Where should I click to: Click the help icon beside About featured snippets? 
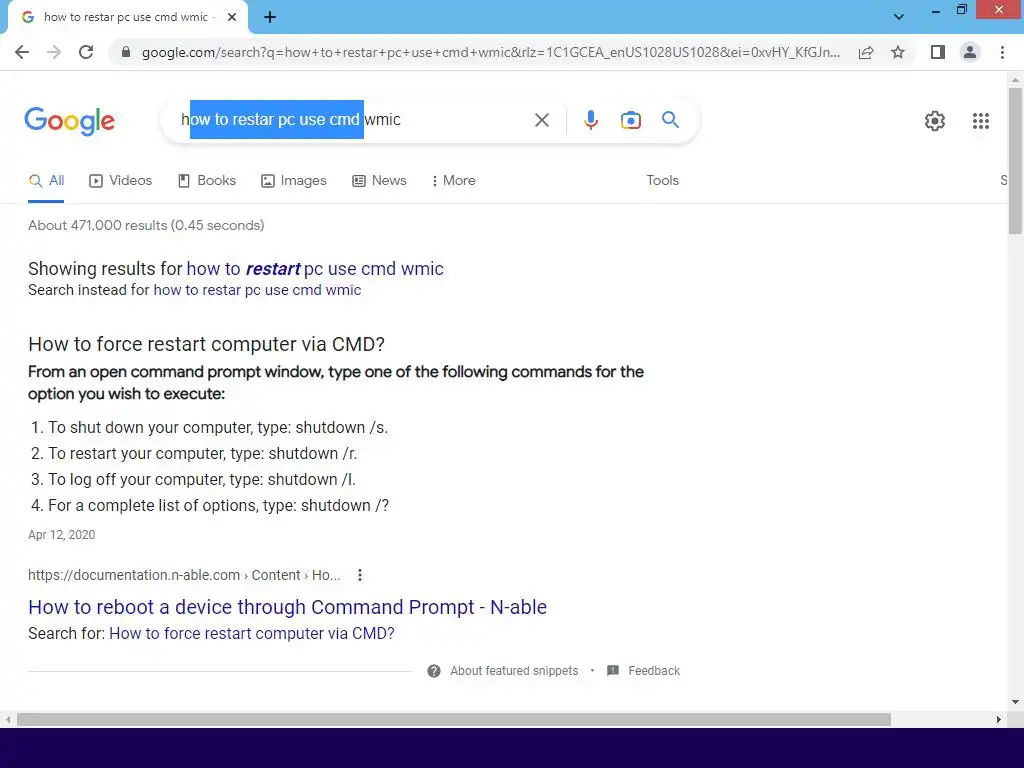434,671
